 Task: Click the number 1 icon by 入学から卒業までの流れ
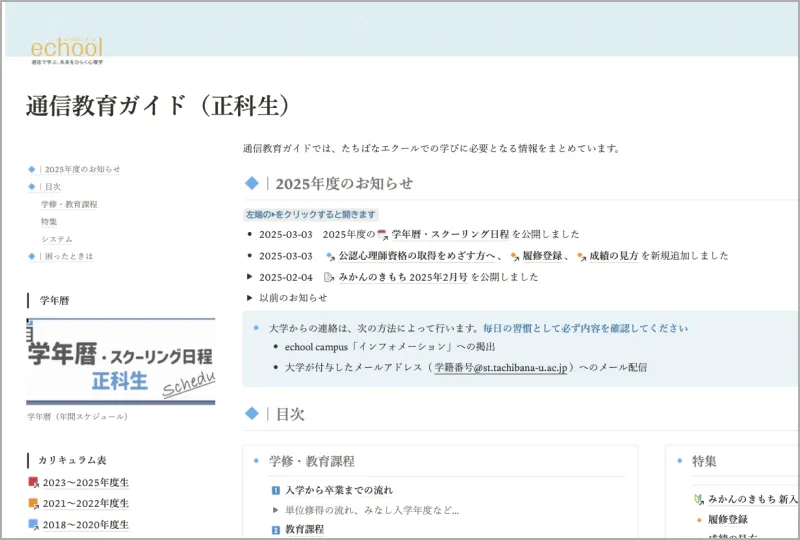coord(276,490)
